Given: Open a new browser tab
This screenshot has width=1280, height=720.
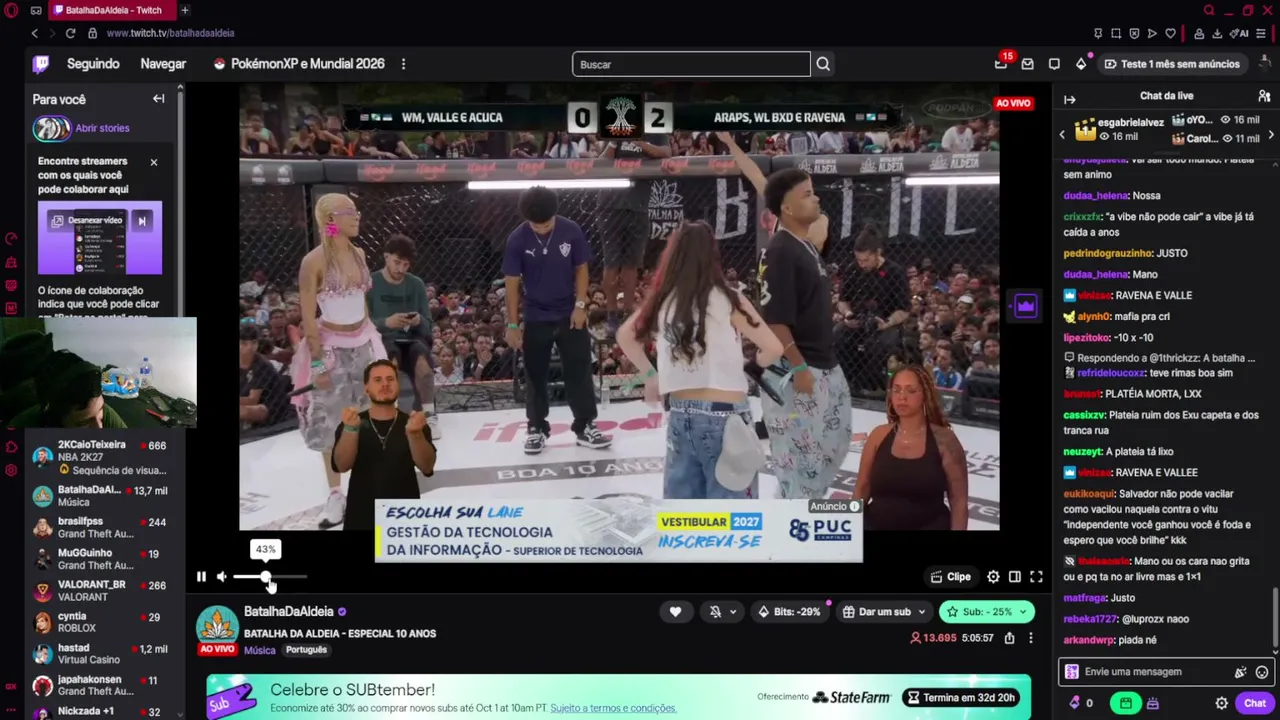Looking at the screenshot, I should click(x=185, y=10).
